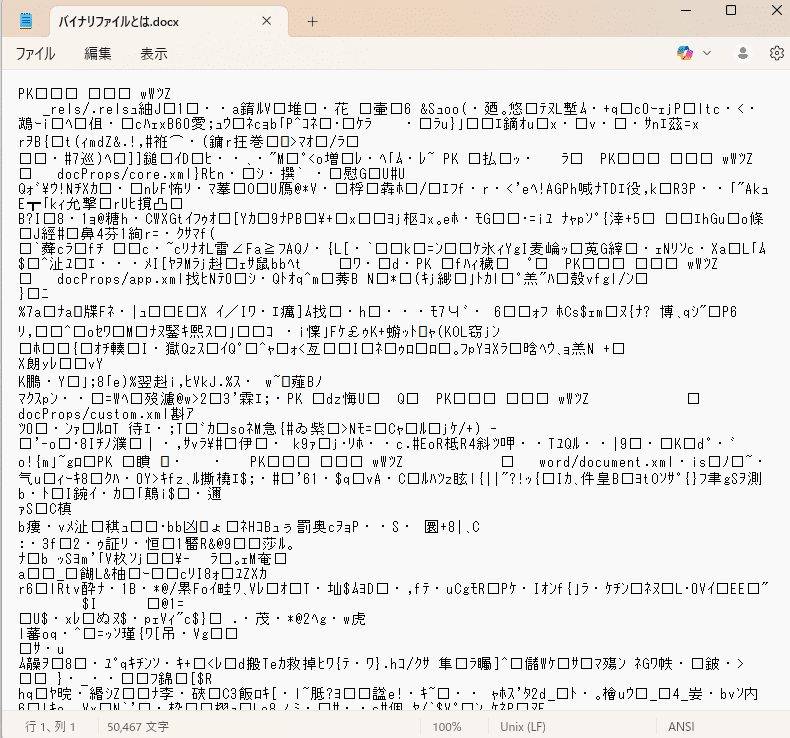Open the ファイル menu

[x=35, y=53]
